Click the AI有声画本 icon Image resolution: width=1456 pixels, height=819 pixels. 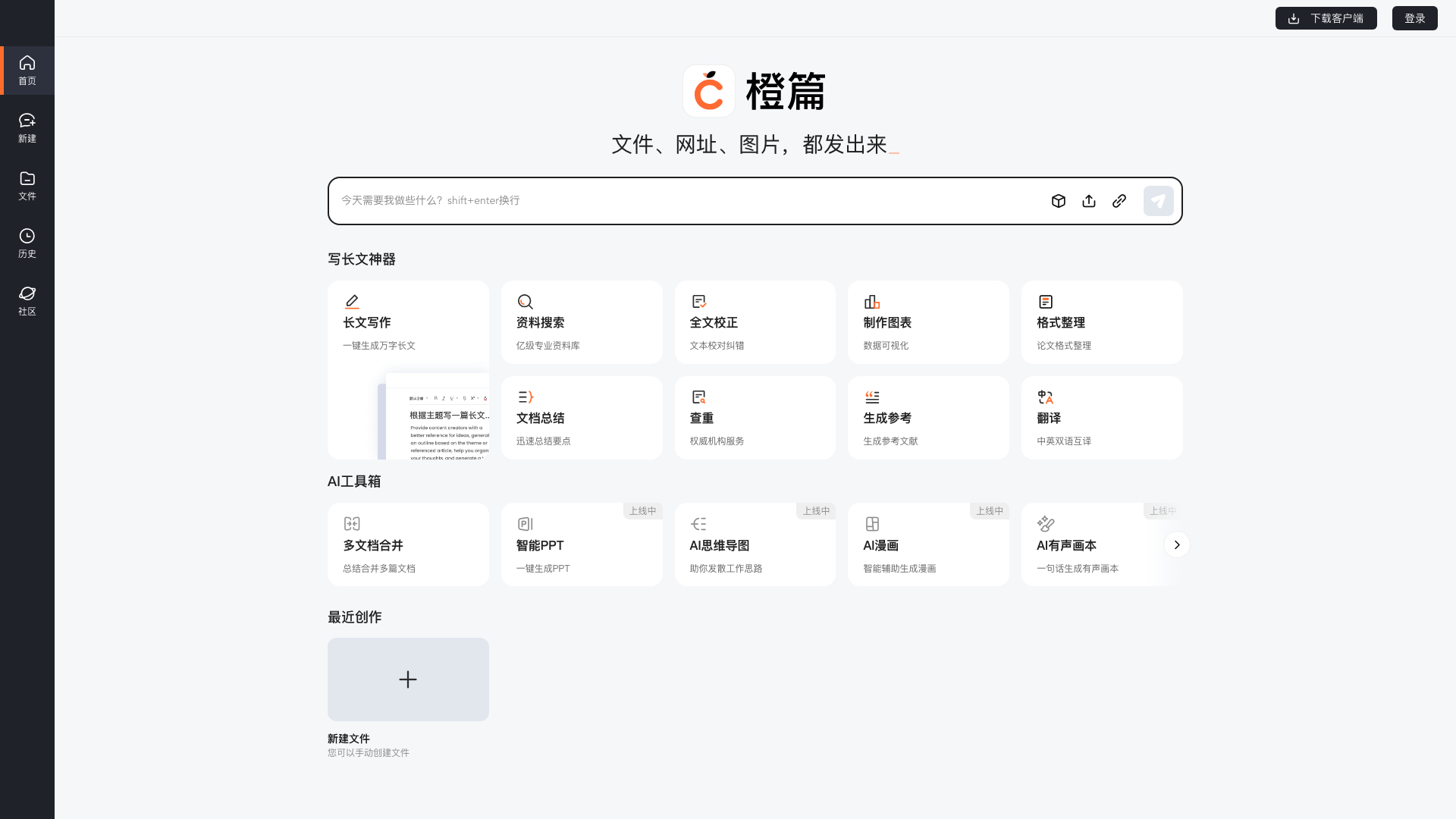tap(1046, 524)
